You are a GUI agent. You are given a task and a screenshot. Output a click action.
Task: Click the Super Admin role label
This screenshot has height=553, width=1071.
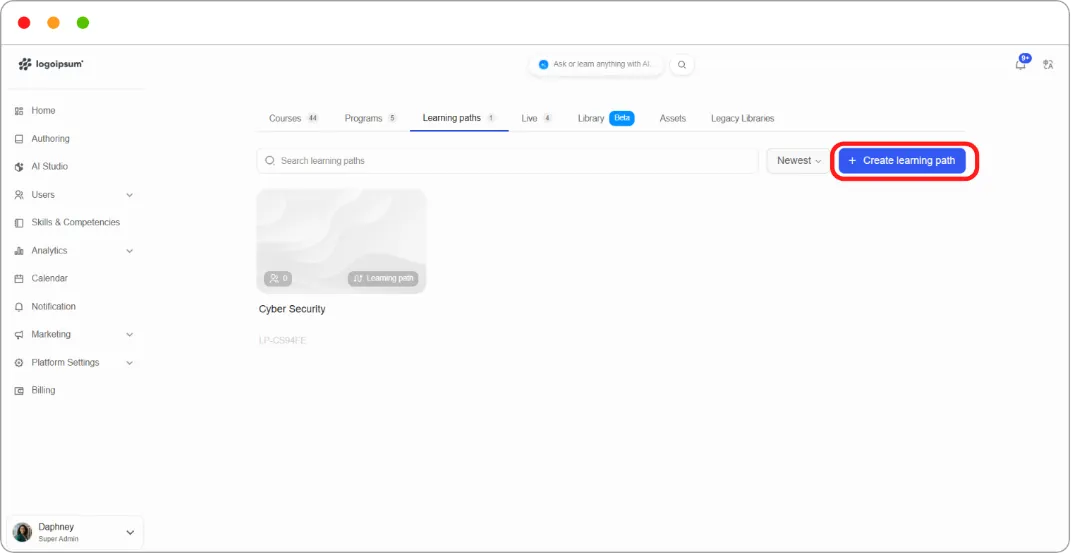click(x=59, y=539)
